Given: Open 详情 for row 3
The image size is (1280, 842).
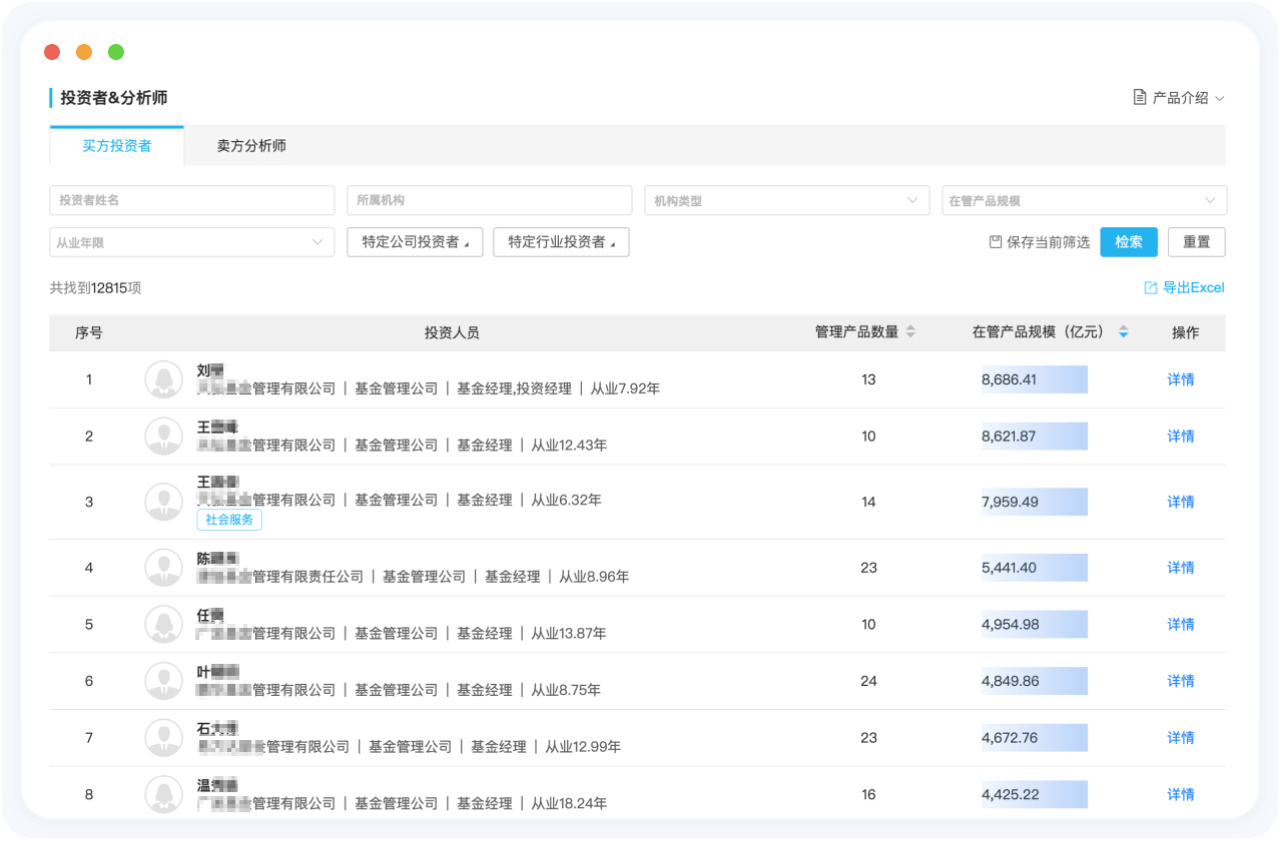Looking at the screenshot, I should 1181,502.
